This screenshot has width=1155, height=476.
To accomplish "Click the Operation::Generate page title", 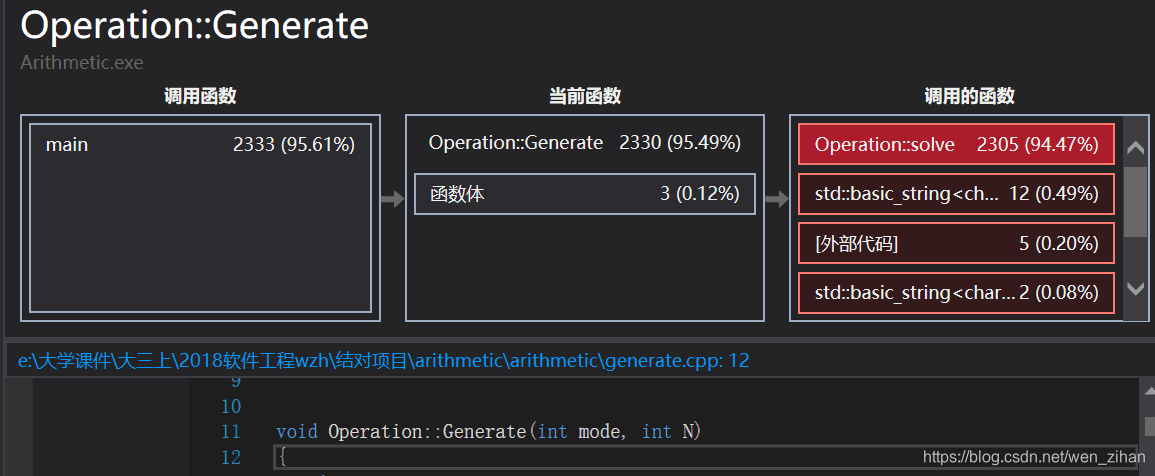I will (x=194, y=27).
